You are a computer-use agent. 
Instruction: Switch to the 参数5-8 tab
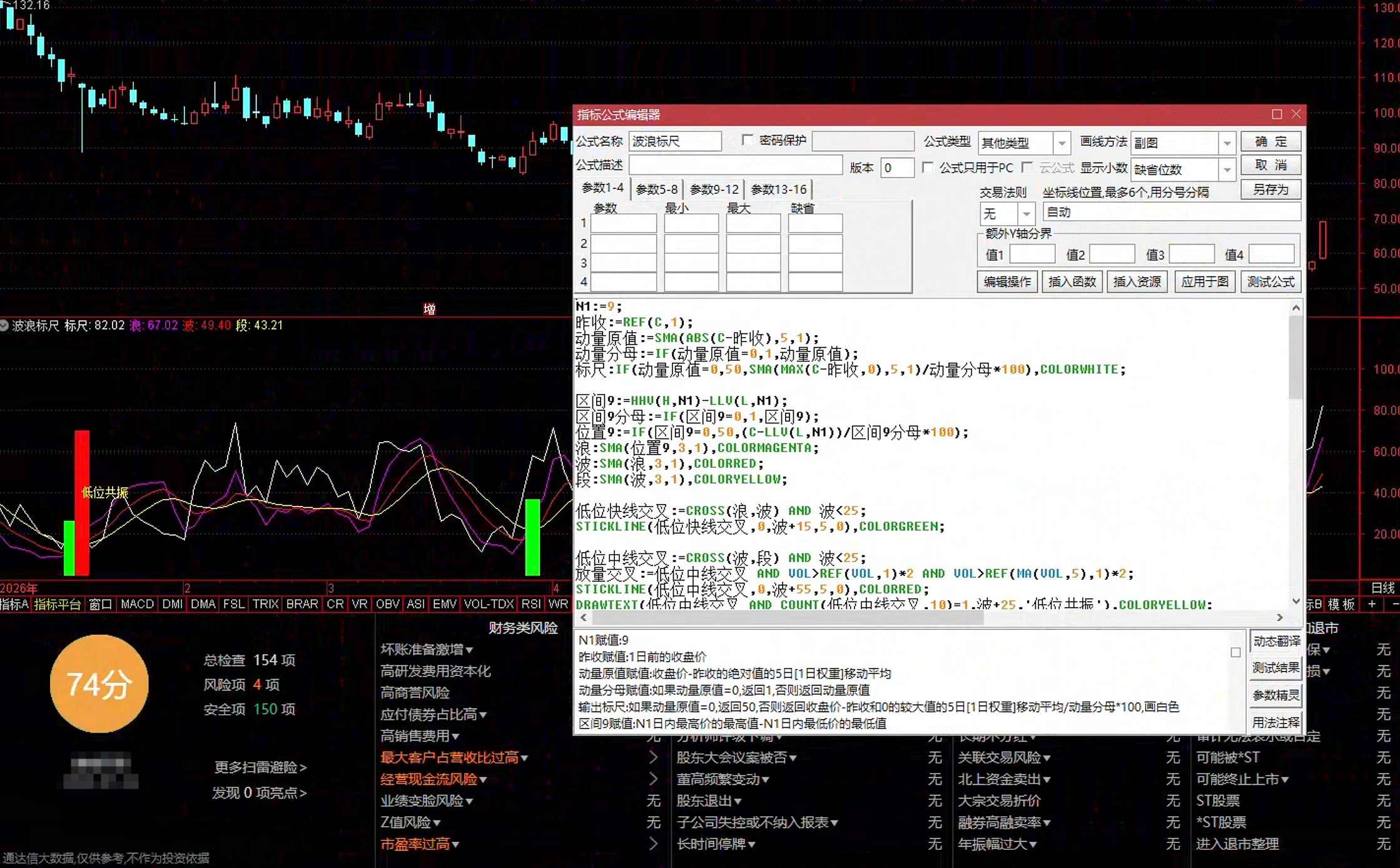pos(656,189)
